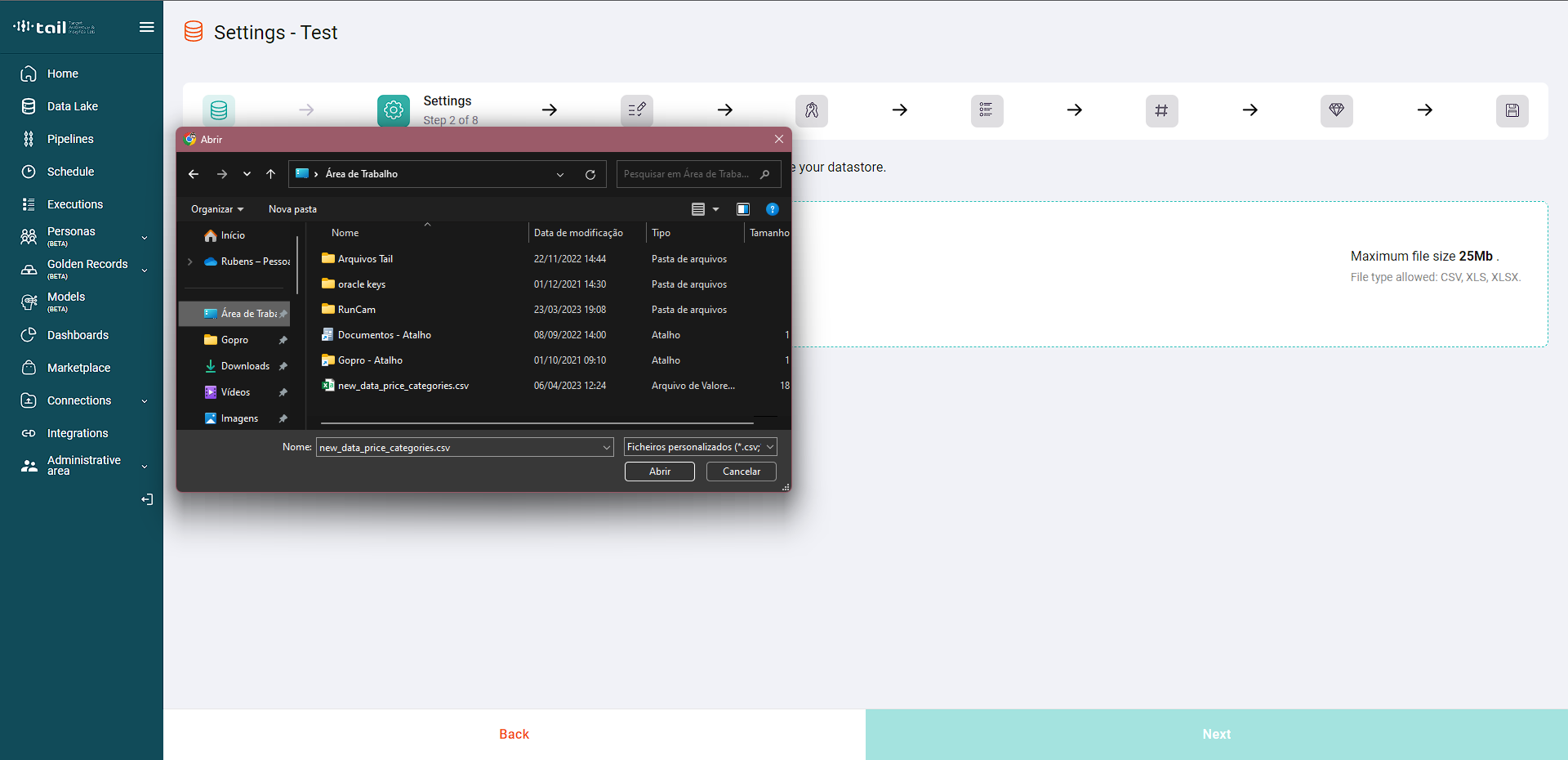Expand the Administrative area chevron
Image resolution: width=1568 pixels, height=760 pixels.
pos(145,467)
